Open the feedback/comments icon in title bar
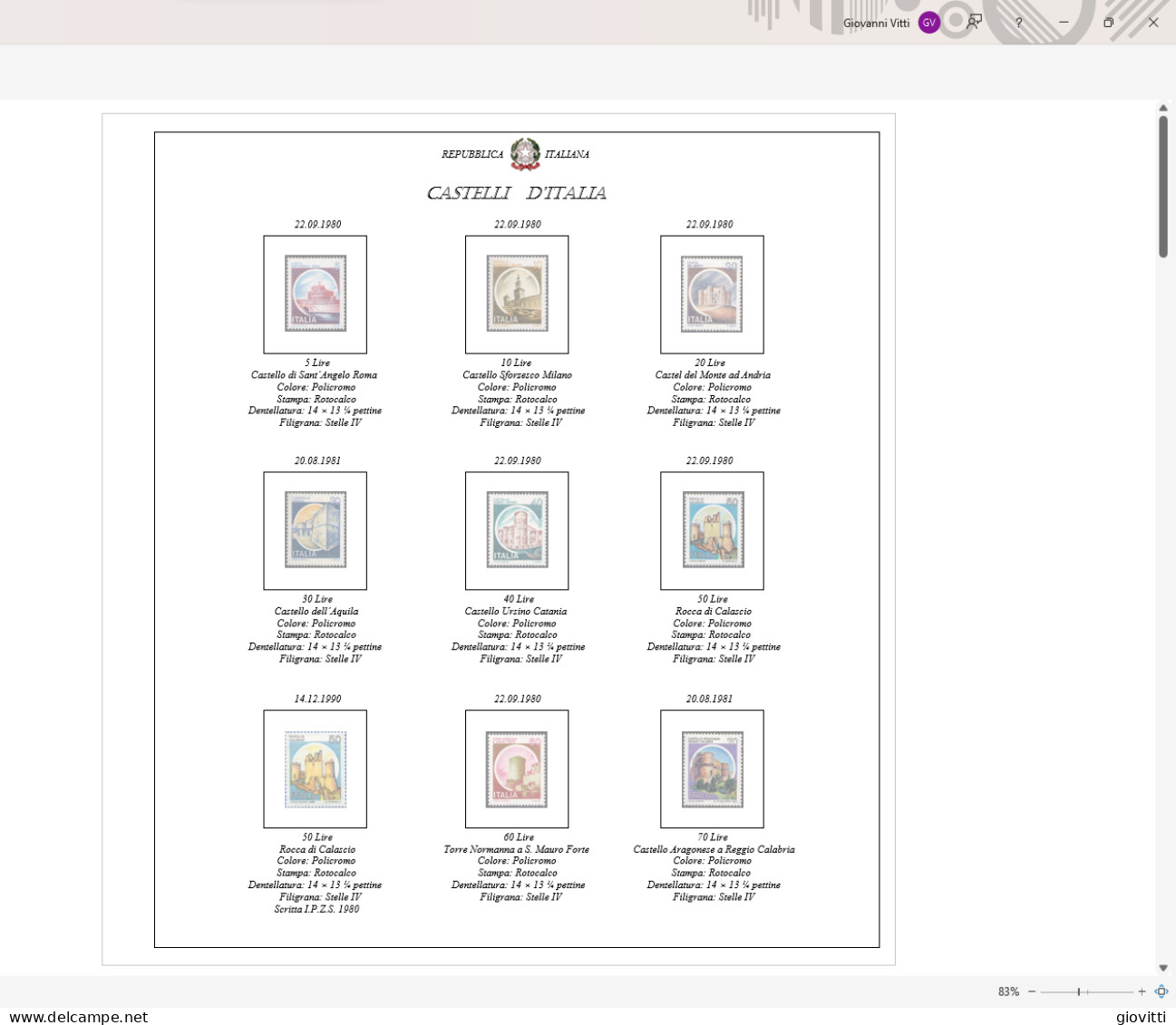Screen dimensions: 1176x1025 (975, 22)
